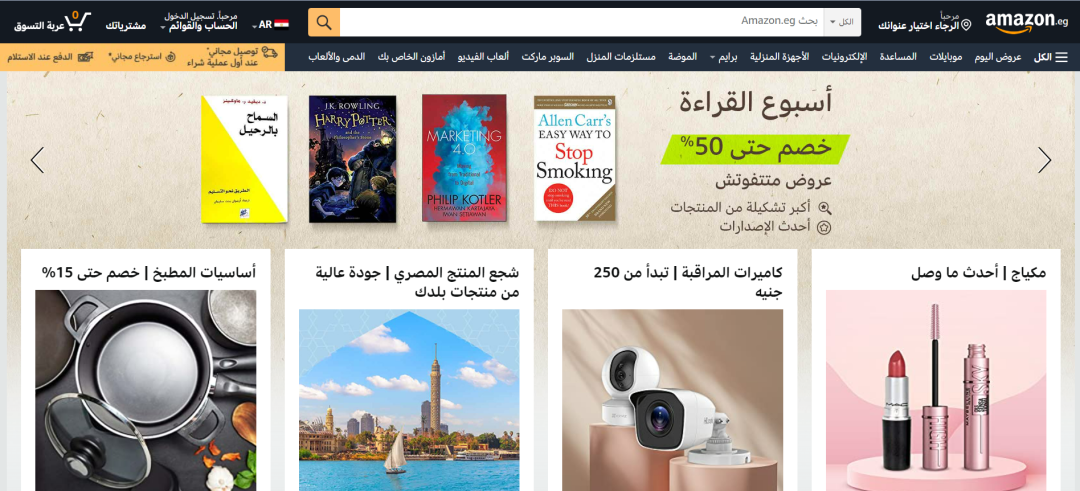Click the orange search magnifier button

coord(324,22)
